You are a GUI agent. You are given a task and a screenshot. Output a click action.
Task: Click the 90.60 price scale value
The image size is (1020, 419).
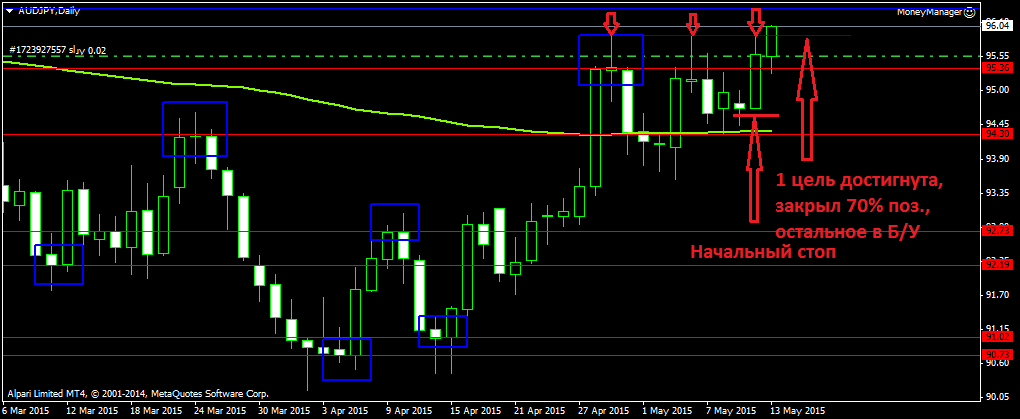point(997,364)
